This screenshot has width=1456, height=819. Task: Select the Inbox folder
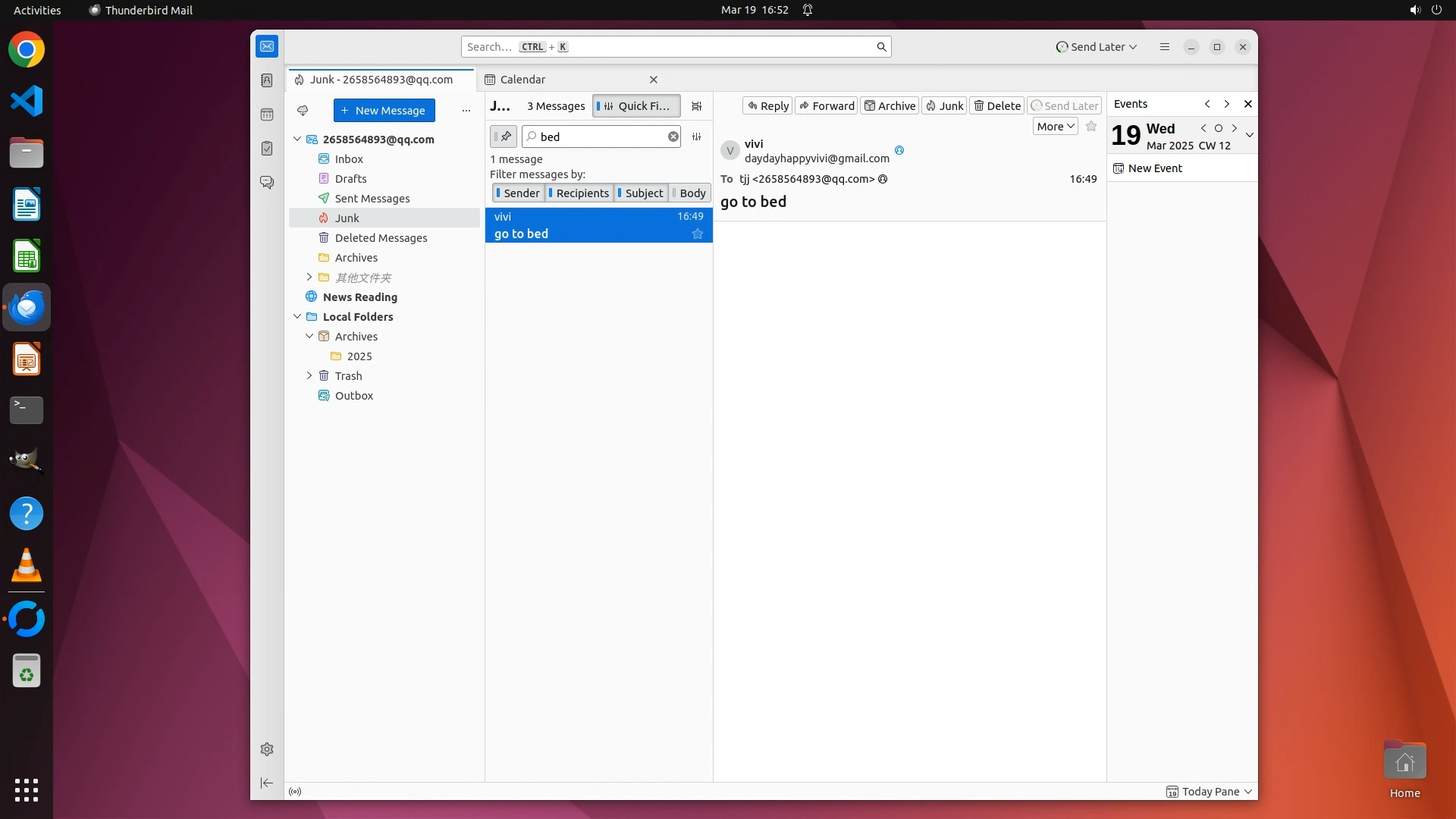click(x=349, y=159)
